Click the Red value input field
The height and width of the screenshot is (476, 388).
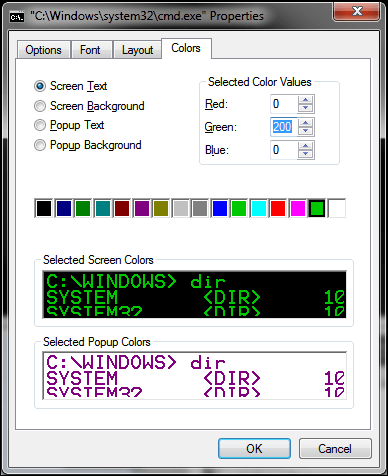coord(283,104)
